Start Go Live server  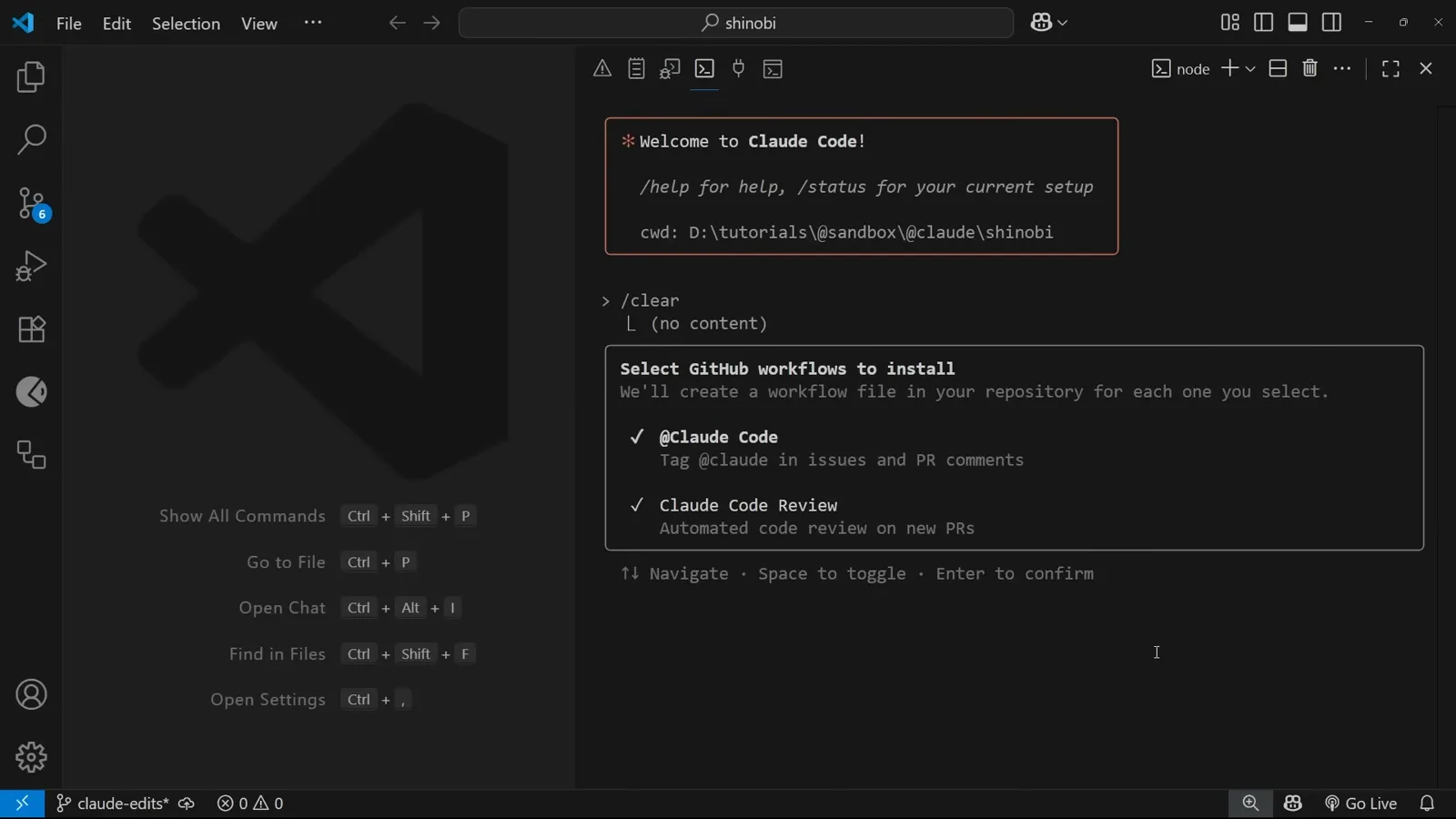click(x=1360, y=804)
